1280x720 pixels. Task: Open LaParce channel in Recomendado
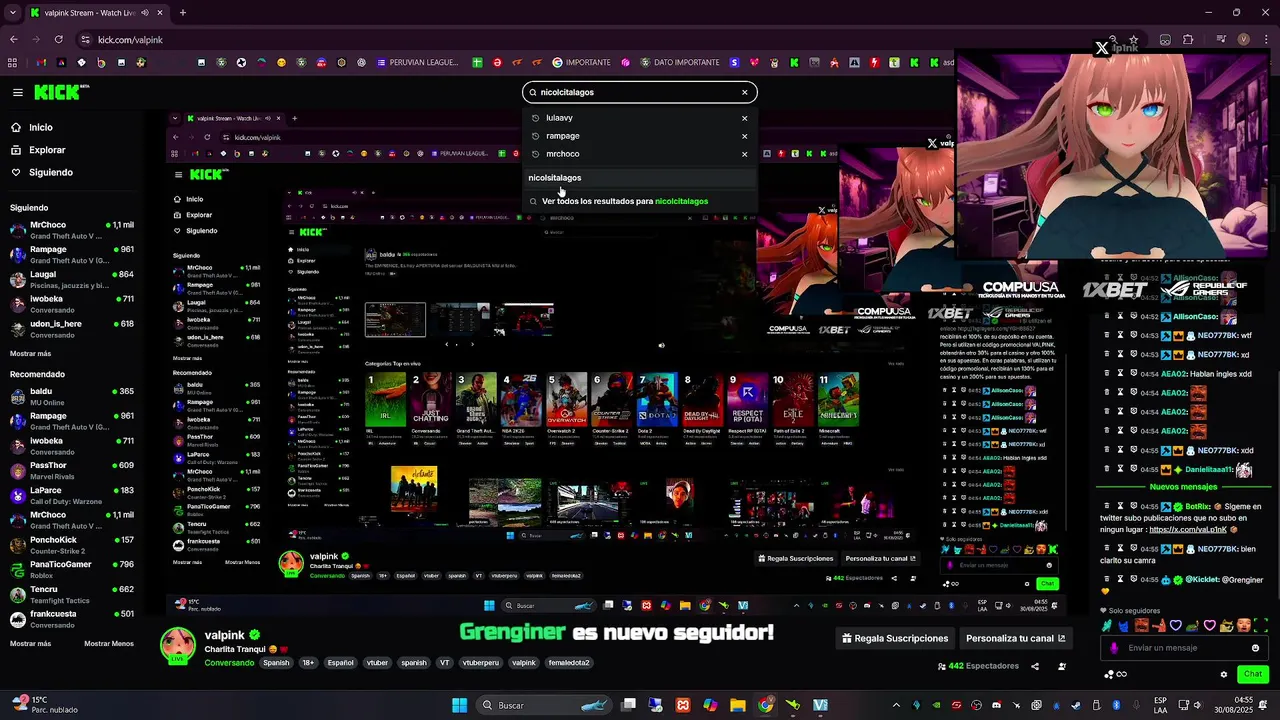[71, 495]
